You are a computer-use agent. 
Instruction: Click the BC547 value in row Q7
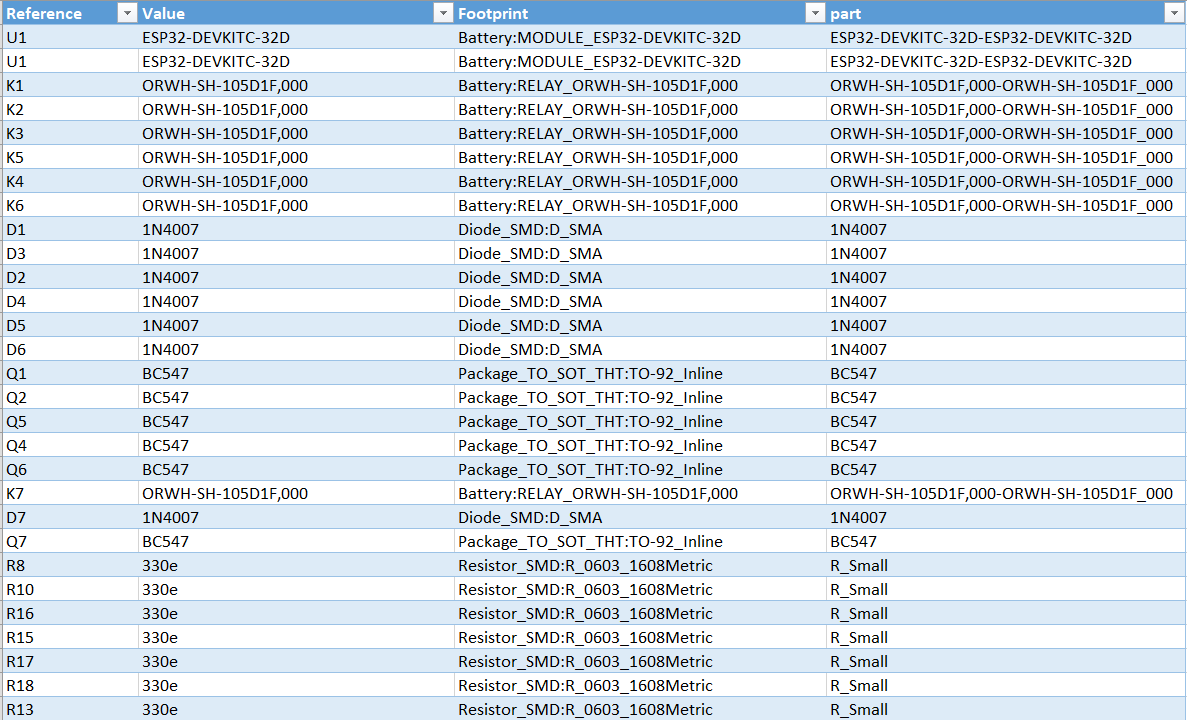point(165,542)
